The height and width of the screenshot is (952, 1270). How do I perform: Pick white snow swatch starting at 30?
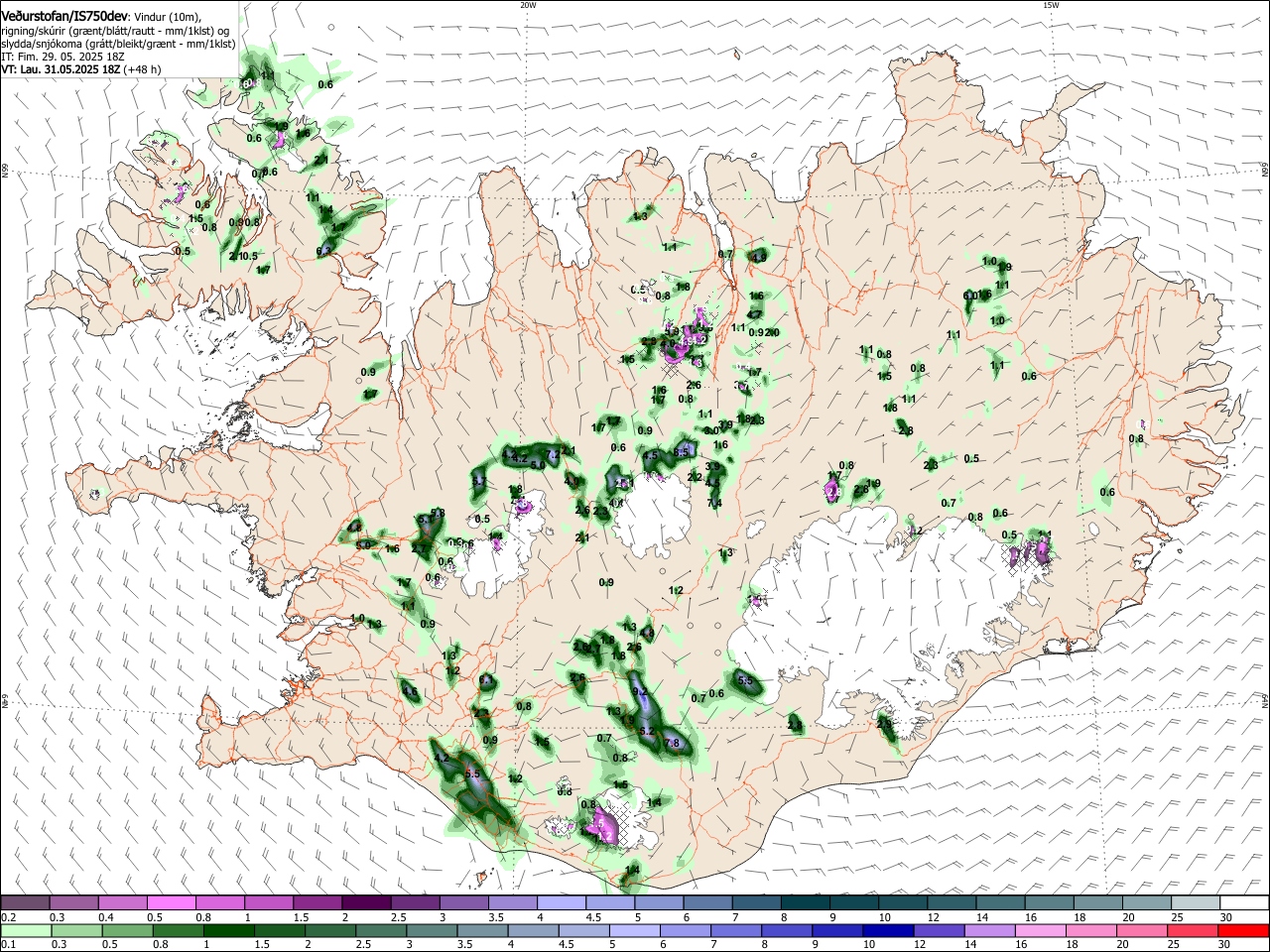coord(1244,903)
